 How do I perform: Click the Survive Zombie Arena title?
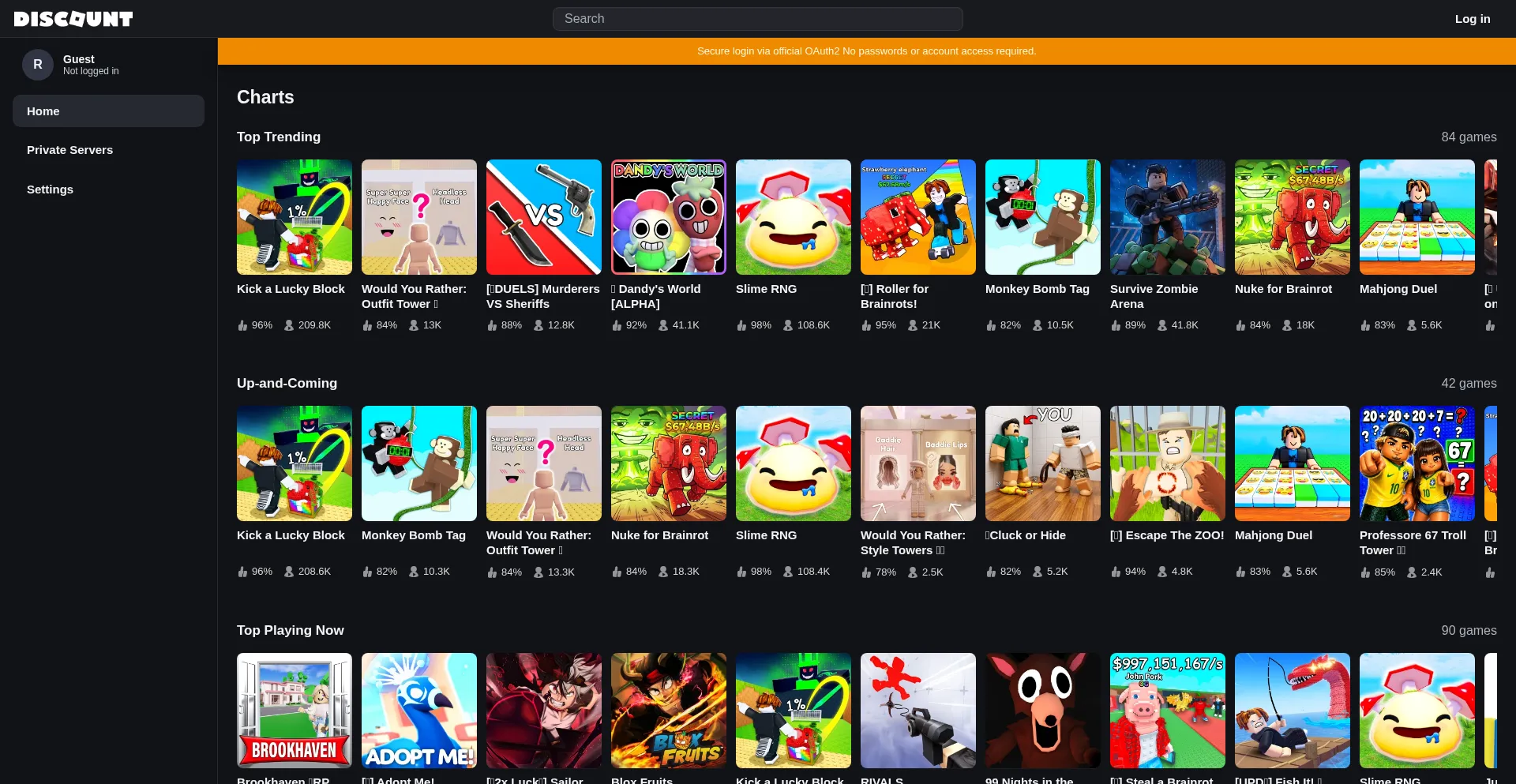tap(1154, 296)
